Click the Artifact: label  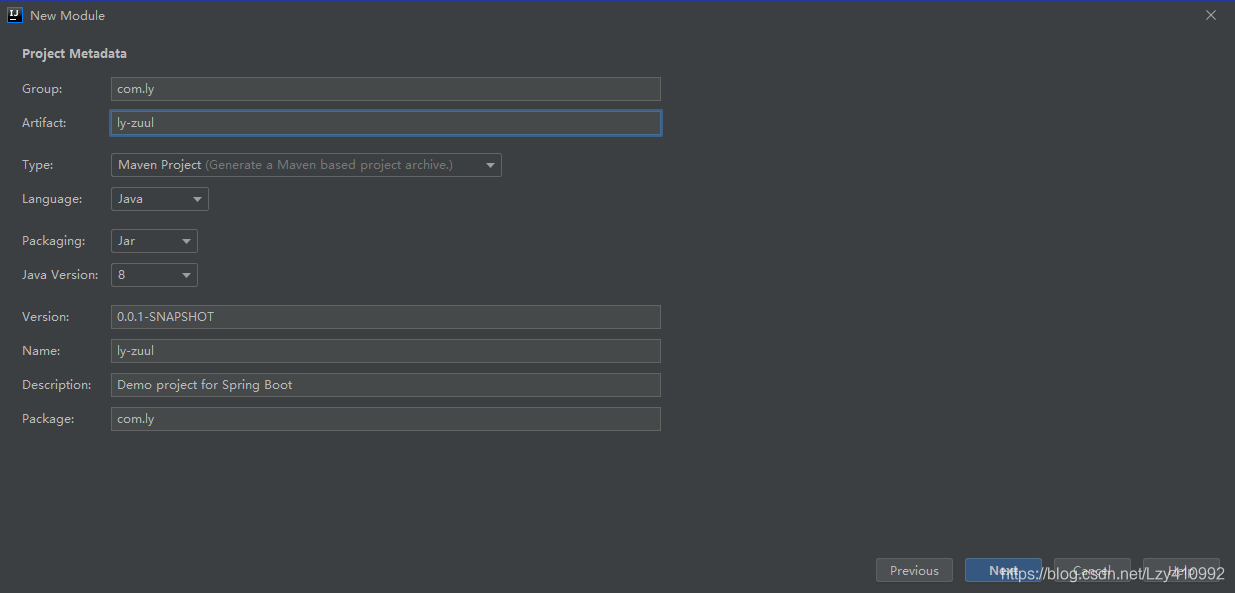(44, 123)
